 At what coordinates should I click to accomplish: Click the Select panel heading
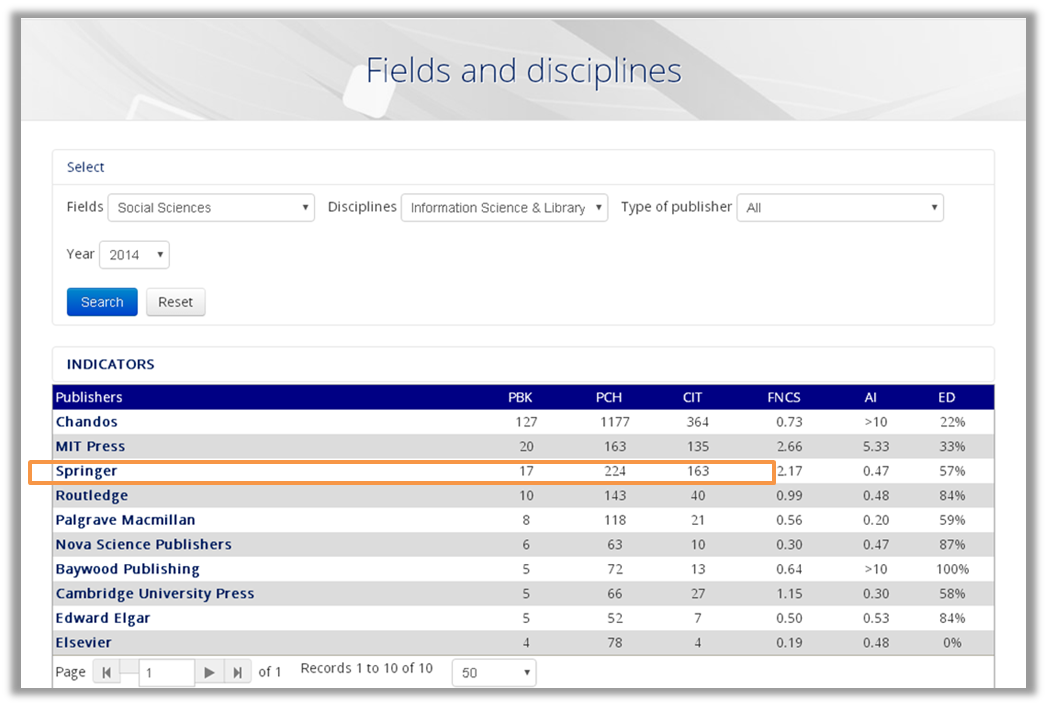point(85,167)
